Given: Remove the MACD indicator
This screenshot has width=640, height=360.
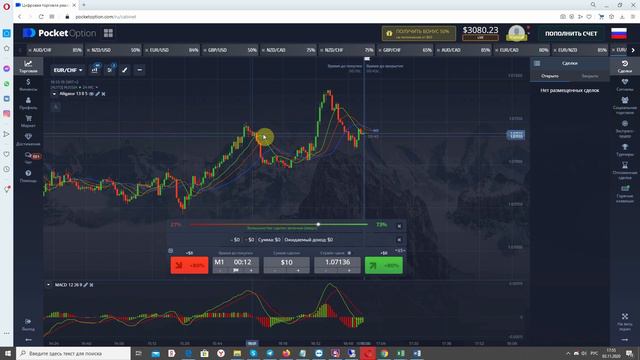Looking at the screenshot, I should pos(91,284).
